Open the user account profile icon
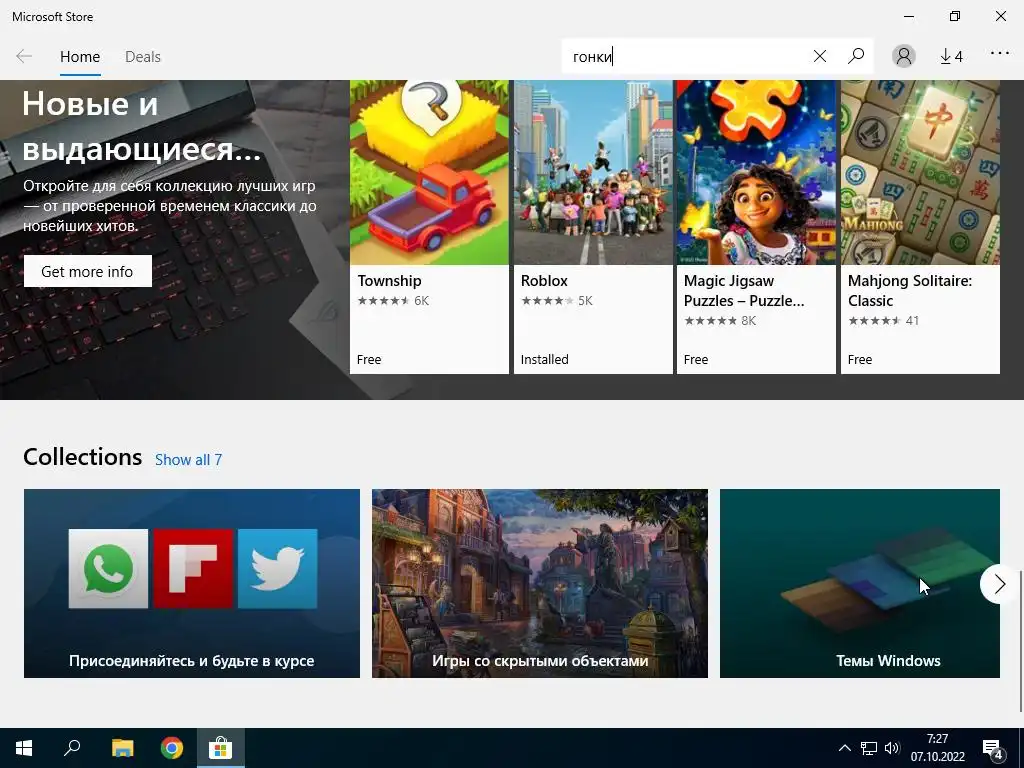The width and height of the screenshot is (1024, 768). click(904, 56)
